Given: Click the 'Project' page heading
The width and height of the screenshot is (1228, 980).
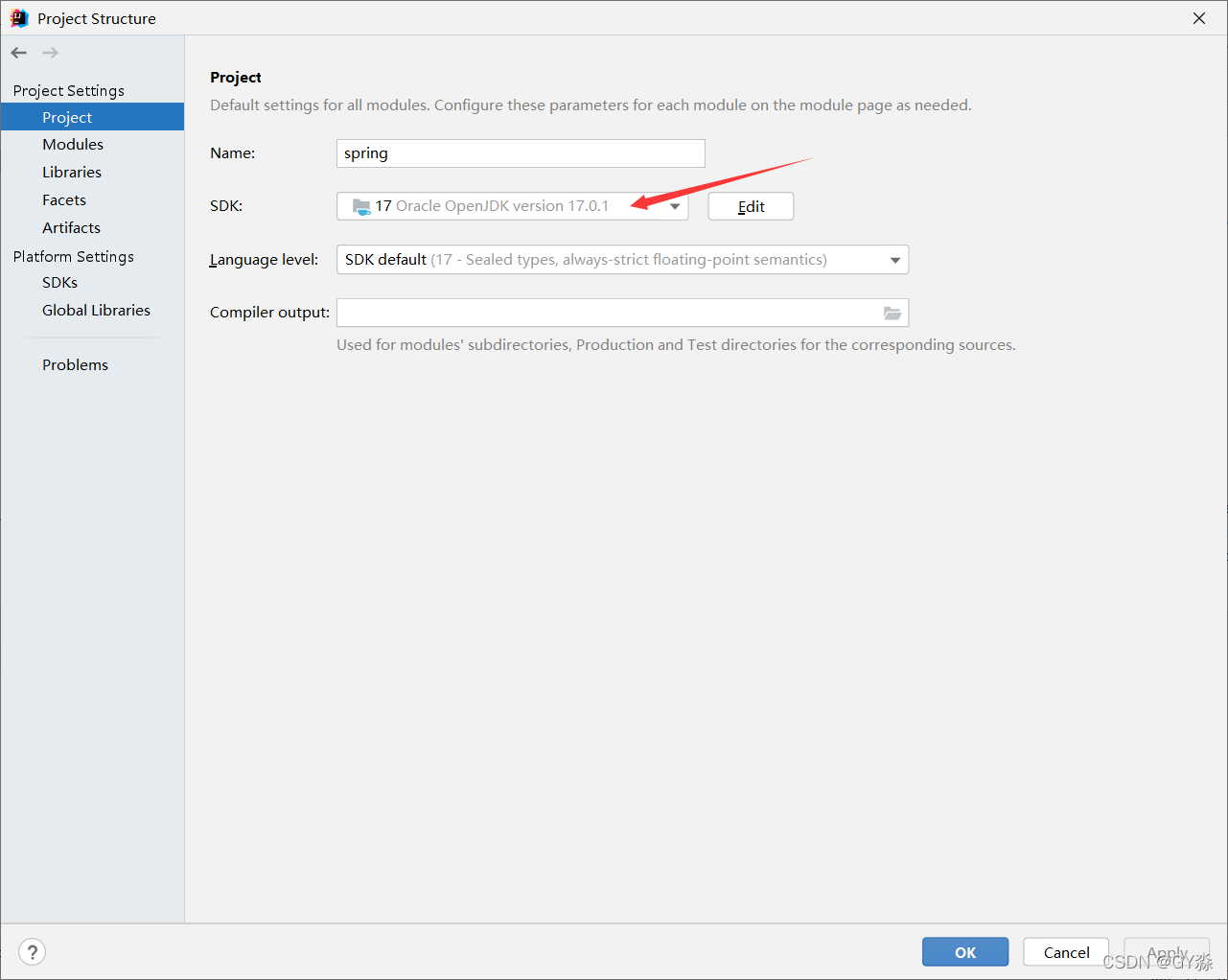Looking at the screenshot, I should pos(236,78).
